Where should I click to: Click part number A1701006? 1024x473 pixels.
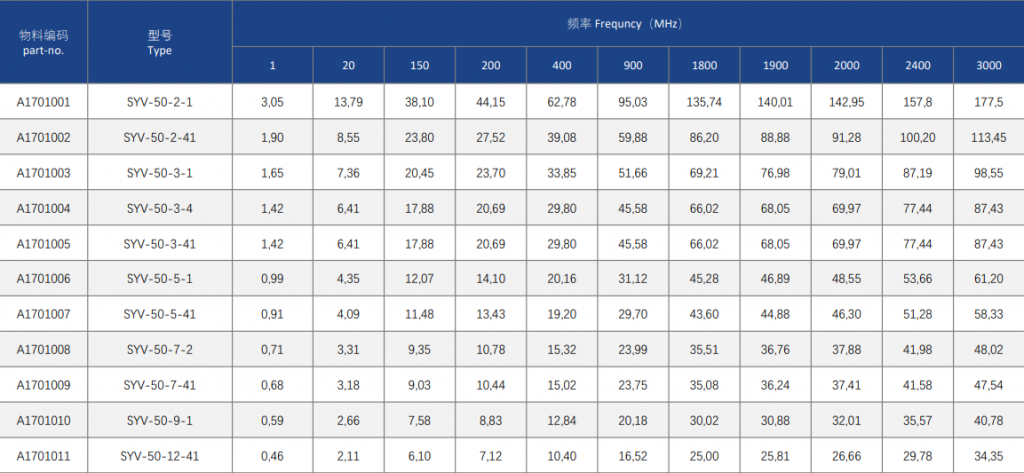coord(43,279)
